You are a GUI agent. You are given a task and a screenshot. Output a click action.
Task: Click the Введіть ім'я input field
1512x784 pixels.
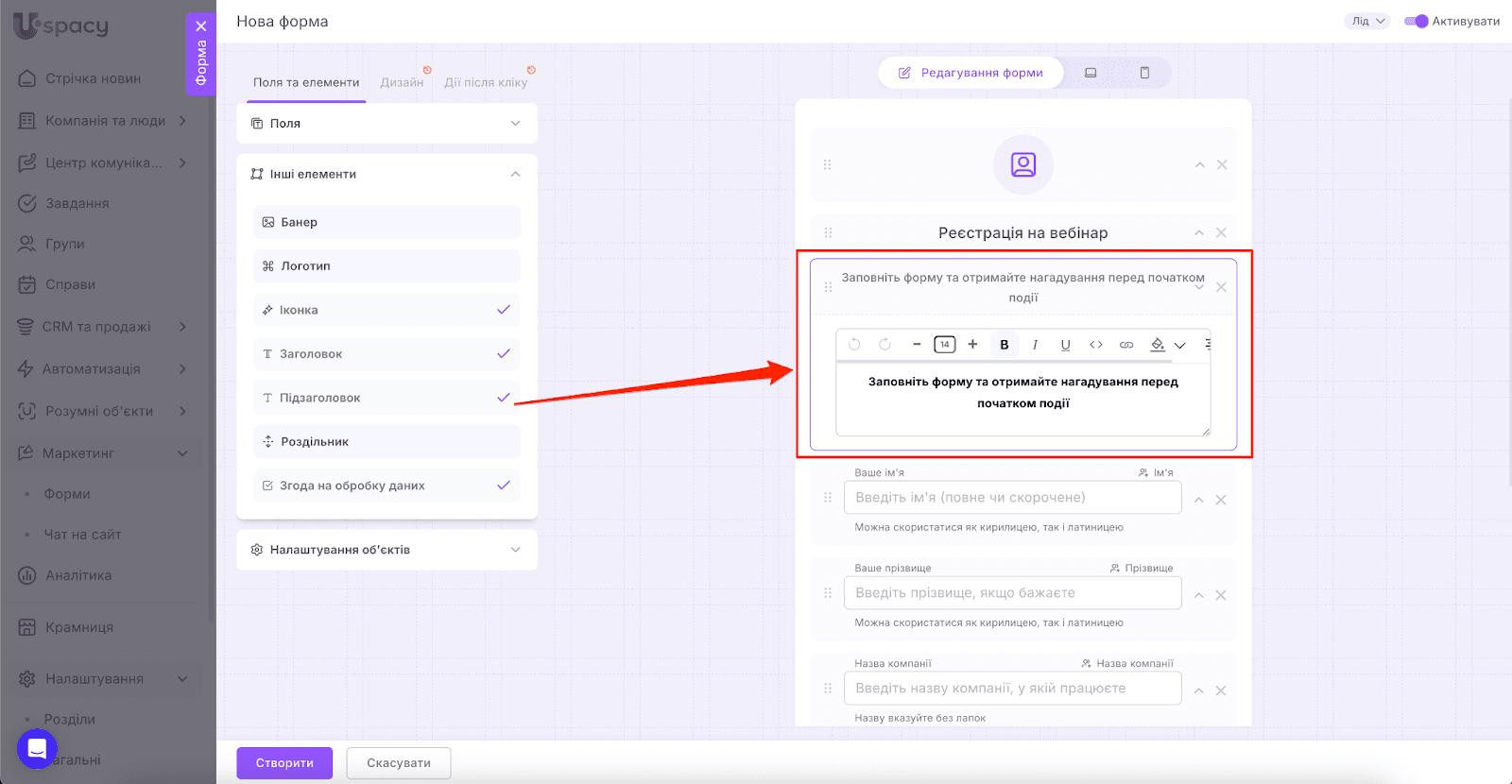1012,498
